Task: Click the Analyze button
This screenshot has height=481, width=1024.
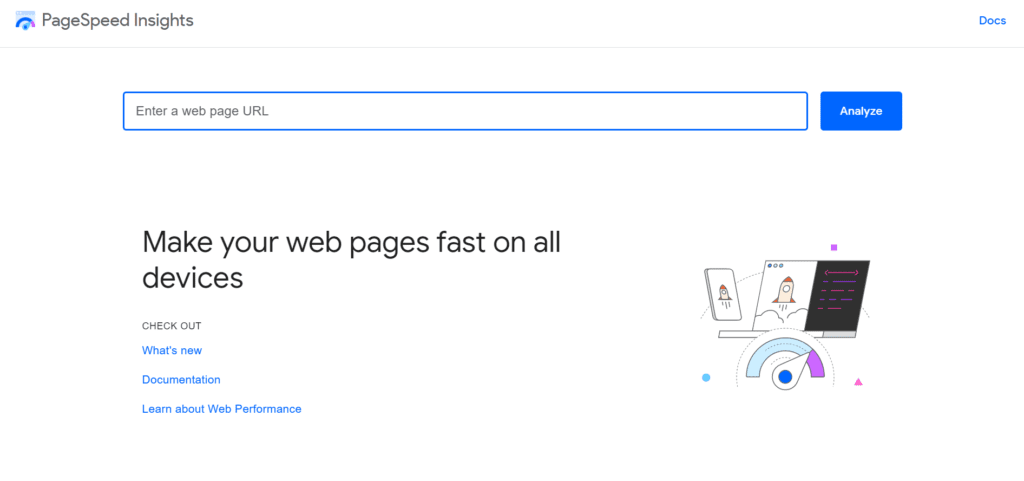Action: [861, 111]
